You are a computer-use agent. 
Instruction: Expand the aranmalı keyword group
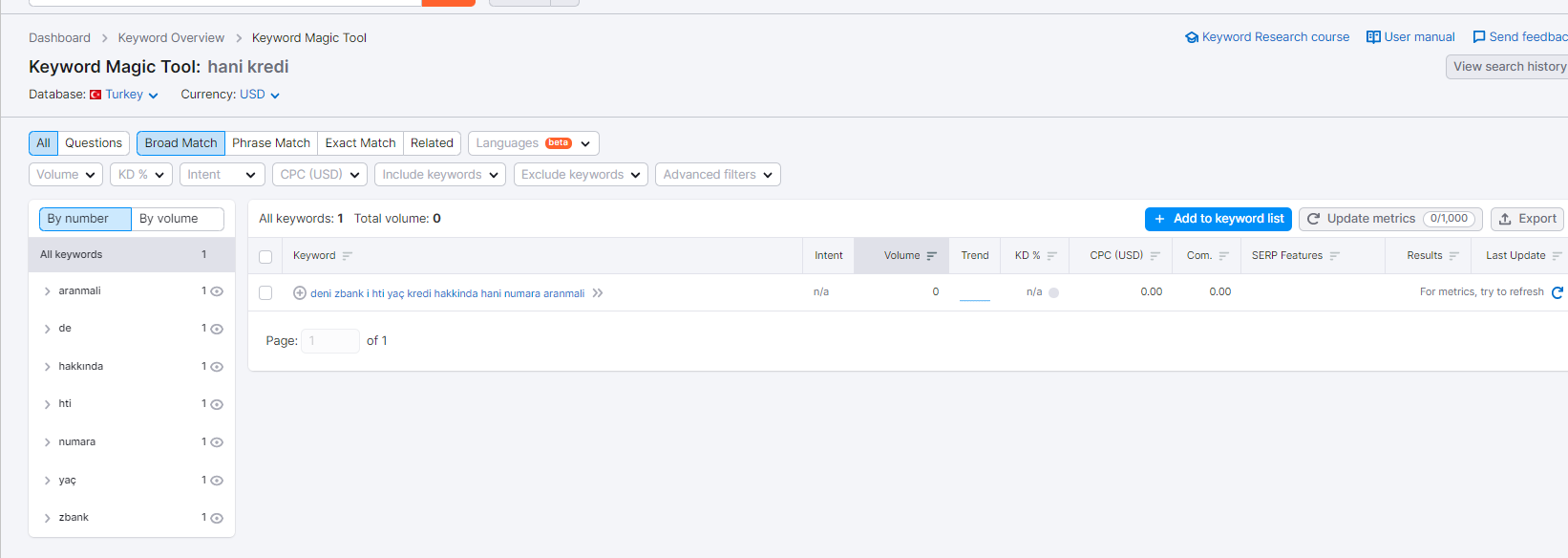click(x=48, y=291)
